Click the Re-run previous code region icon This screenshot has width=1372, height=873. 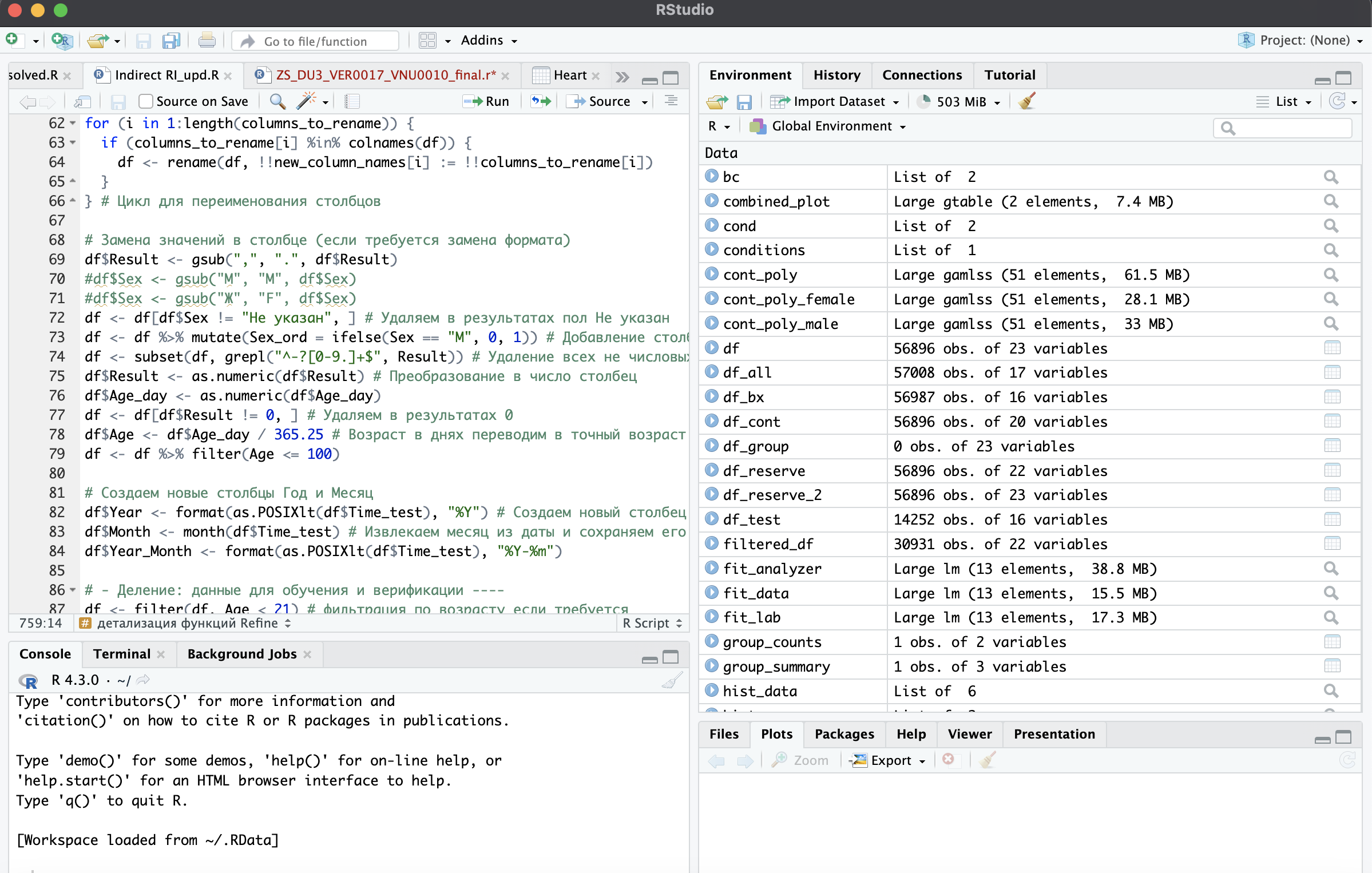(541, 101)
